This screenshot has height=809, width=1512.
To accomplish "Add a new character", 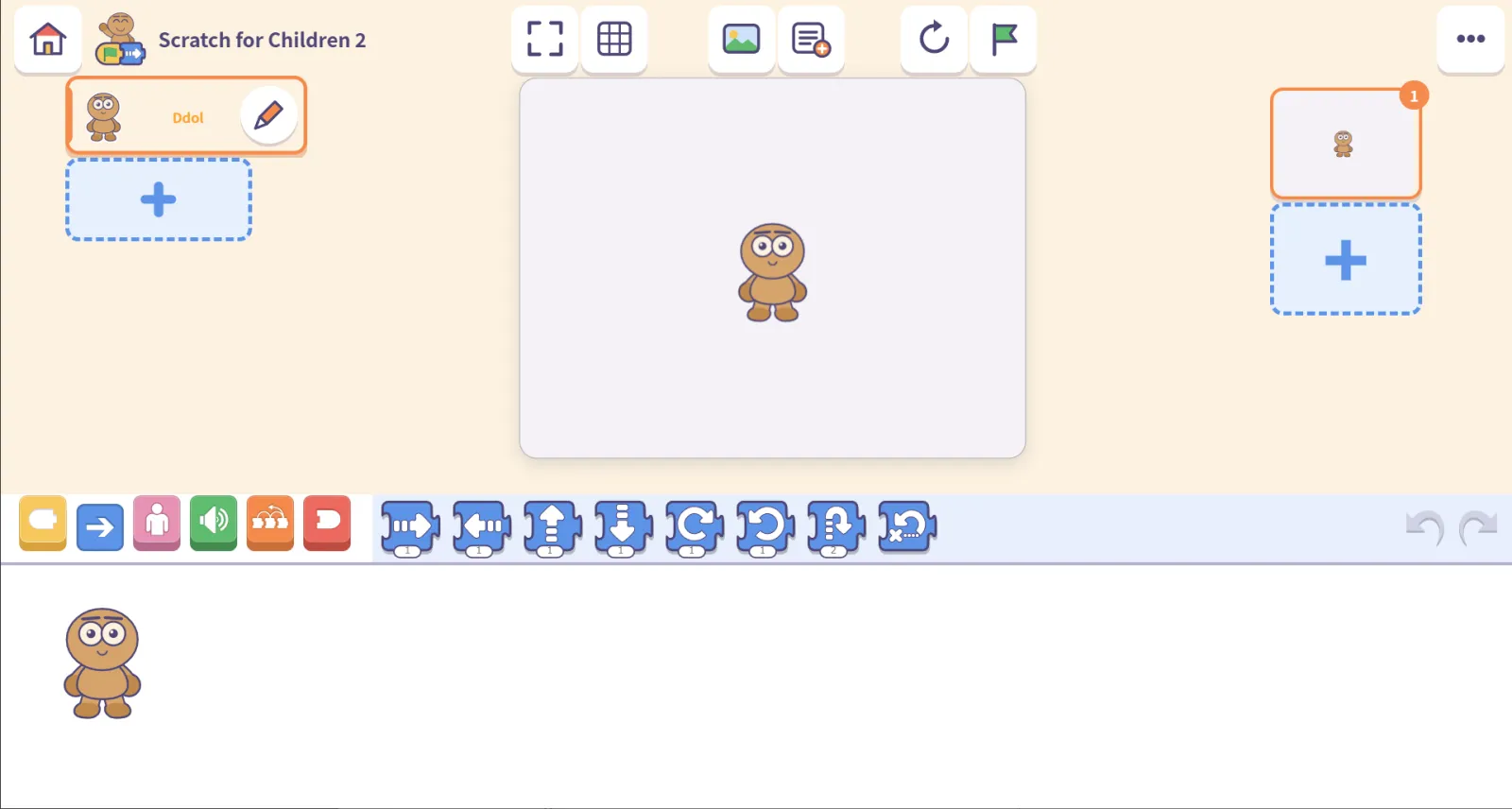I will click(159, 199).
